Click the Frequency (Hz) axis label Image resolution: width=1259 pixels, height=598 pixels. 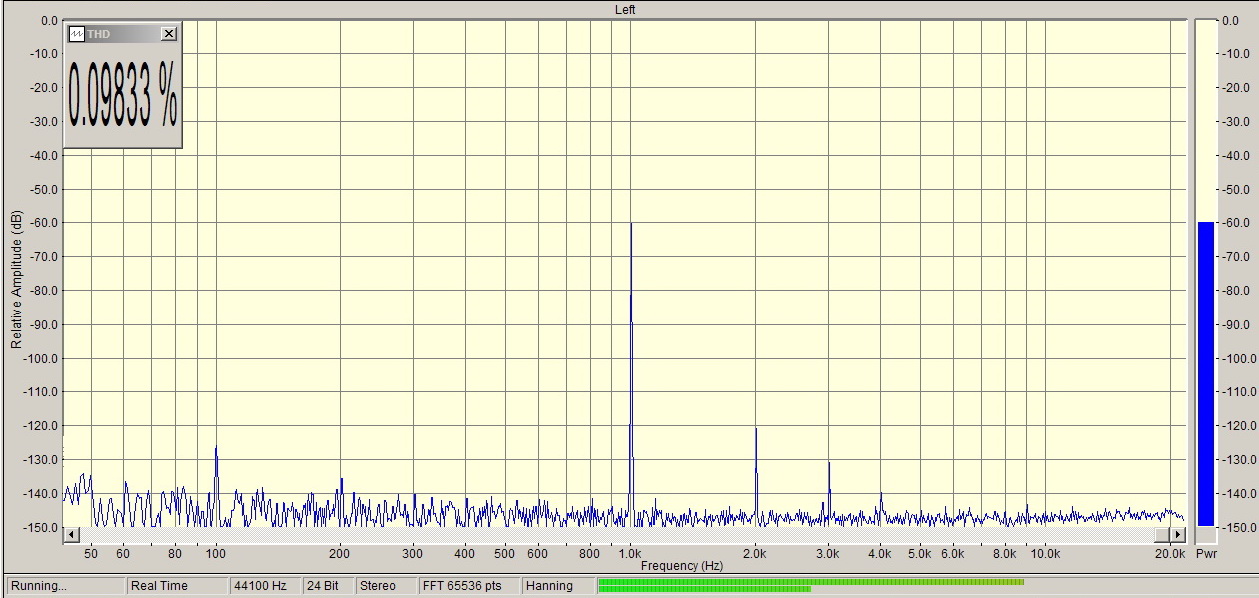[681, 566]
